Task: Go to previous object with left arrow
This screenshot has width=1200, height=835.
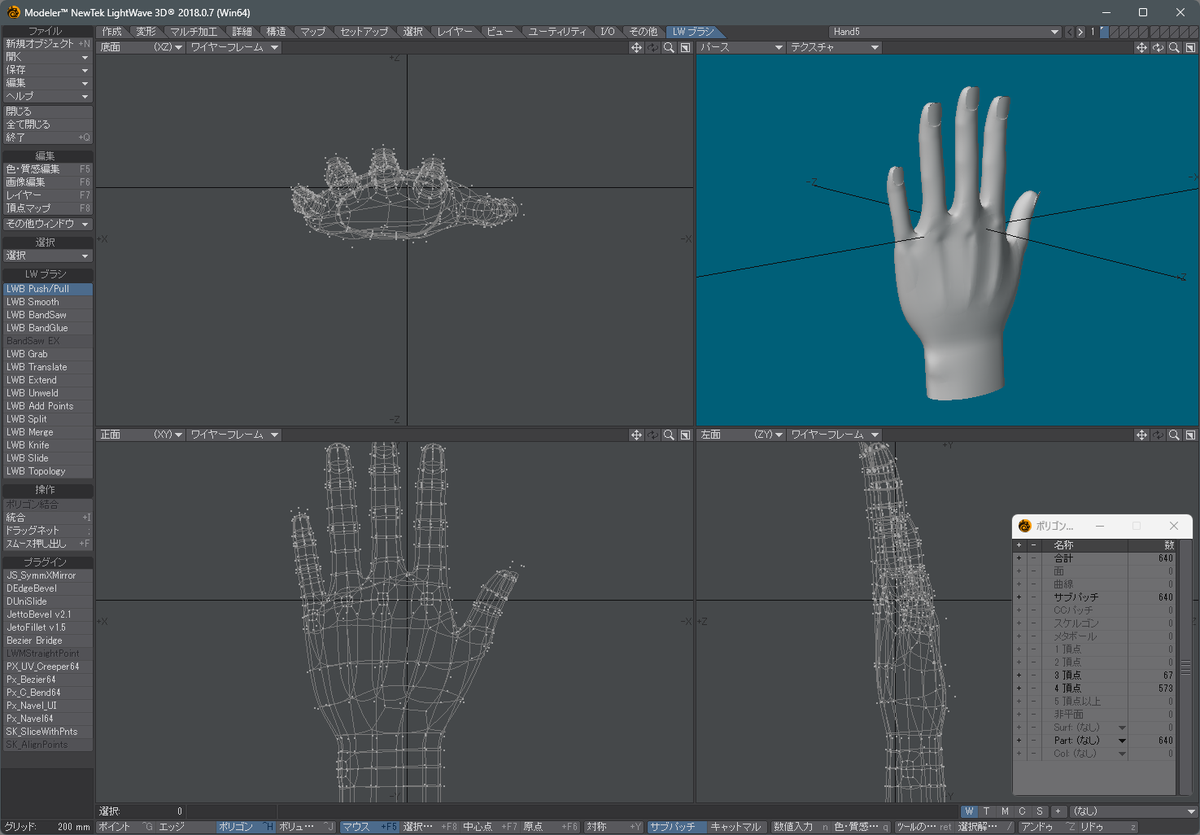Action: click(x=1069, y=32)
